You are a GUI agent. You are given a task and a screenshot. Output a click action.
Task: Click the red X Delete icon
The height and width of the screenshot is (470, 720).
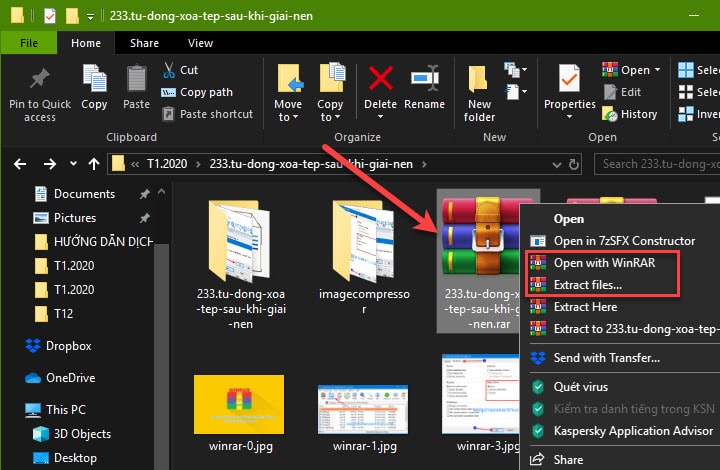pos(381,78)
